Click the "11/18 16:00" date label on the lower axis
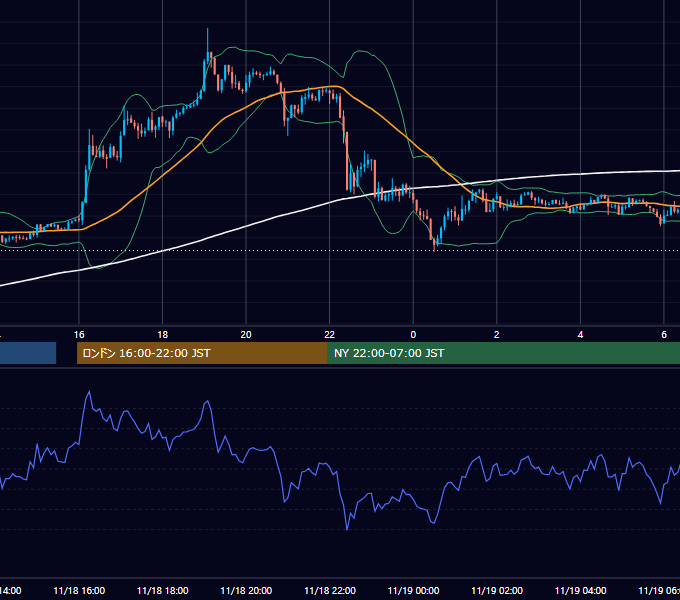The width and height of the screenshot is (680, 600). pyautogui.click(x=79, y=591)
